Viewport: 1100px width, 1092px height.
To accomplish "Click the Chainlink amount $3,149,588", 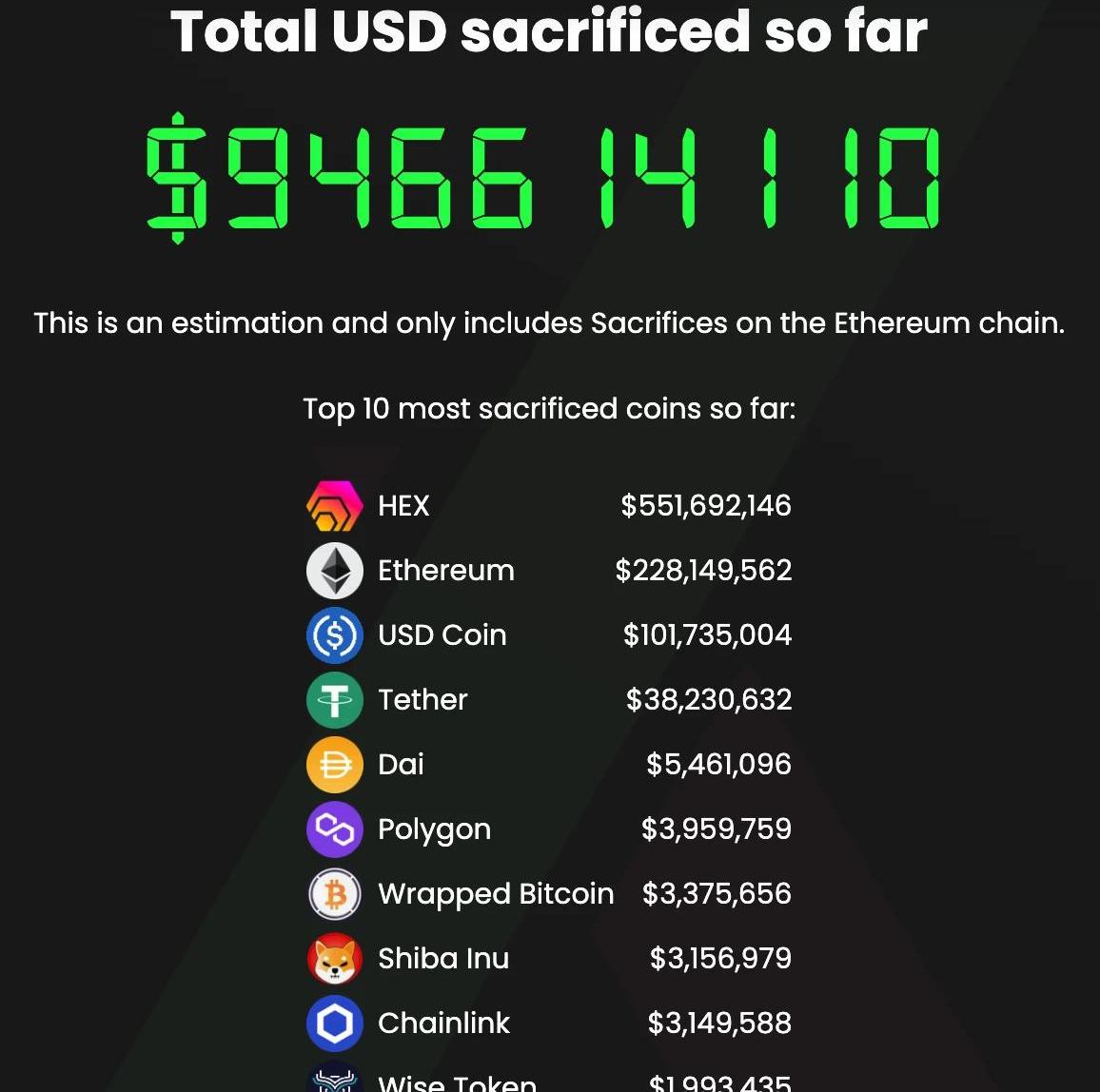I will coord(719,1024).
